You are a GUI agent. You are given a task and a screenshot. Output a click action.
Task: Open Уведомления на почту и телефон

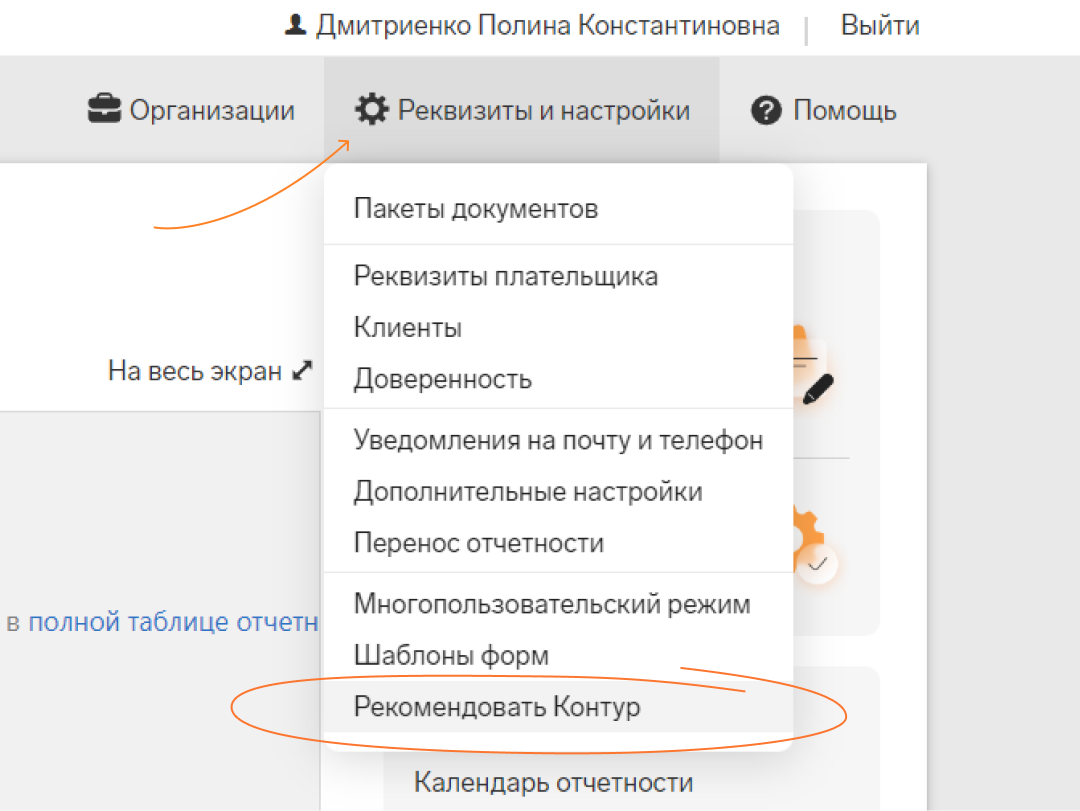558,440
